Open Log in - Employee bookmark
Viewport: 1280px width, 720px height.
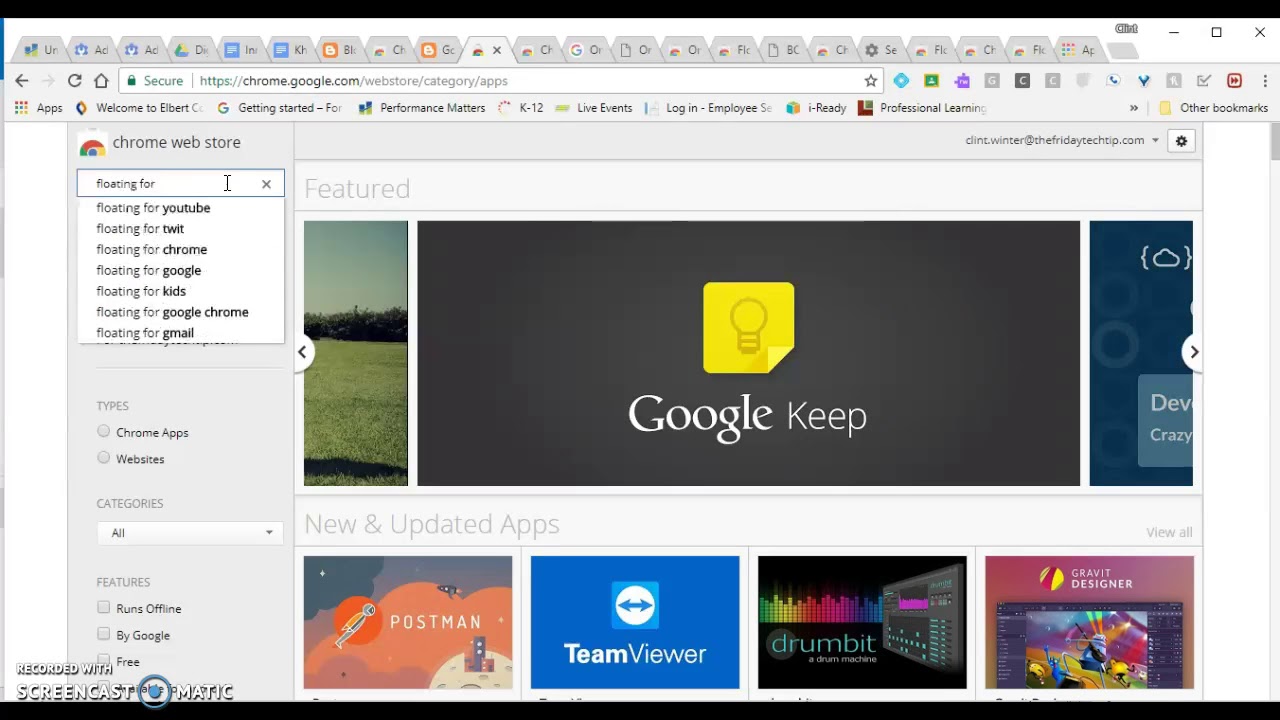click(x=709, y=108)
